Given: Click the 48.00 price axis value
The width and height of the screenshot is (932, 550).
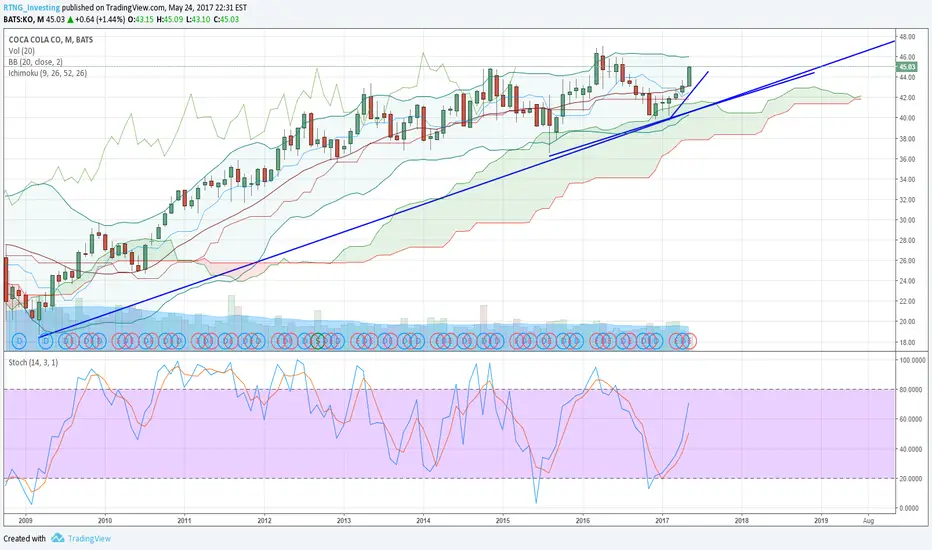Looking at the screenshot, I should tap(907, 37).
